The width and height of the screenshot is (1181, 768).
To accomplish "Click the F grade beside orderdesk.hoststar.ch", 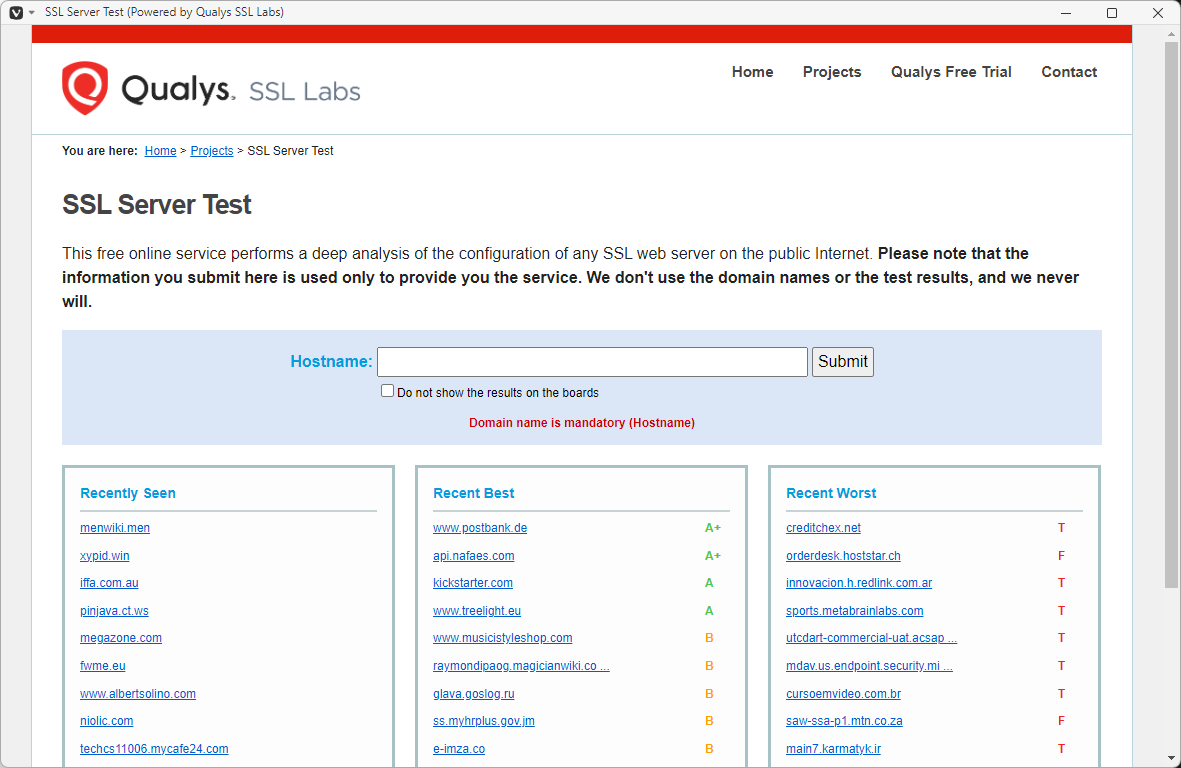I will pyautogui.click(x=1061, y=556).
